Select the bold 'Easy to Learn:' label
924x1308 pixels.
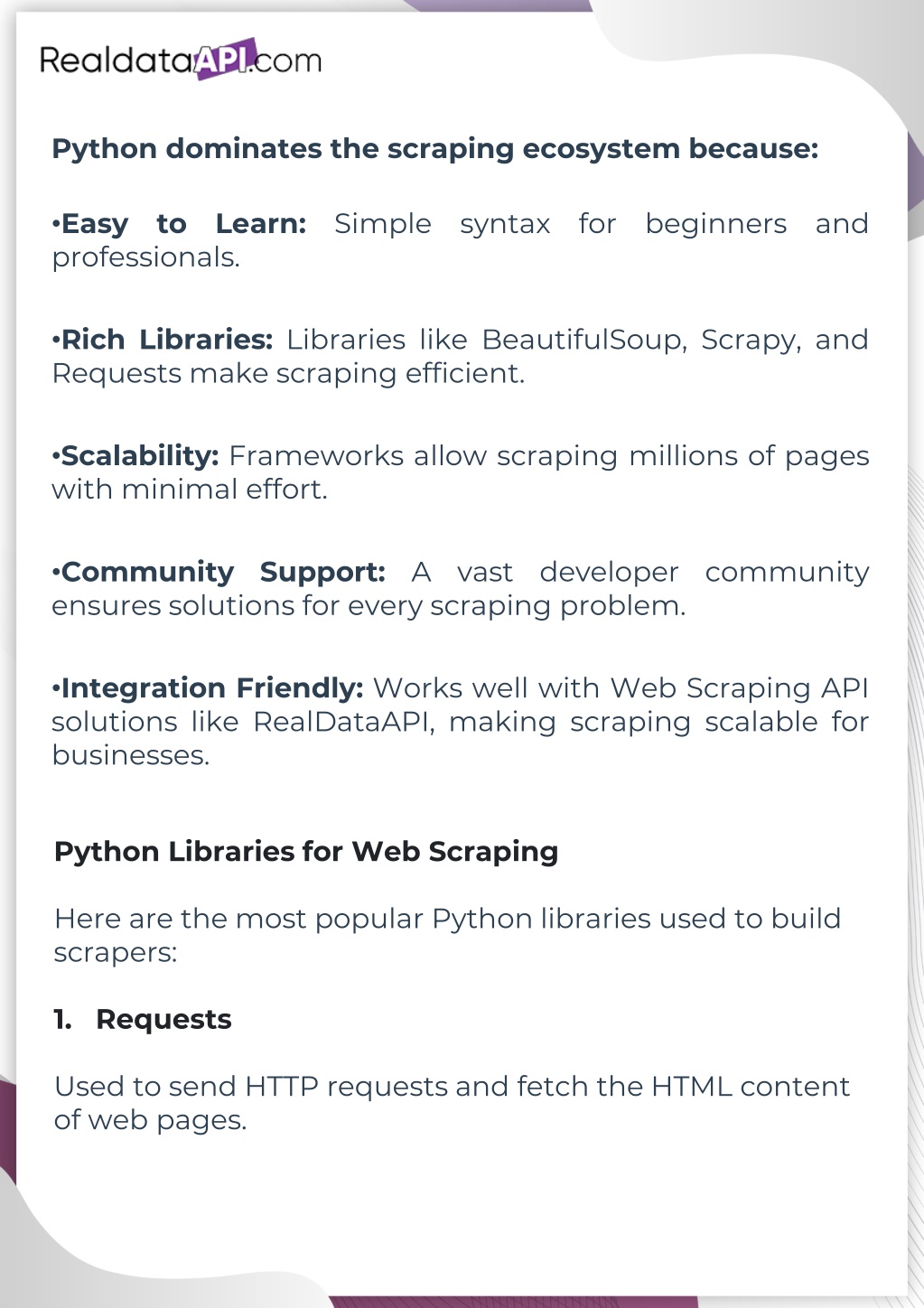pos(179,223)
